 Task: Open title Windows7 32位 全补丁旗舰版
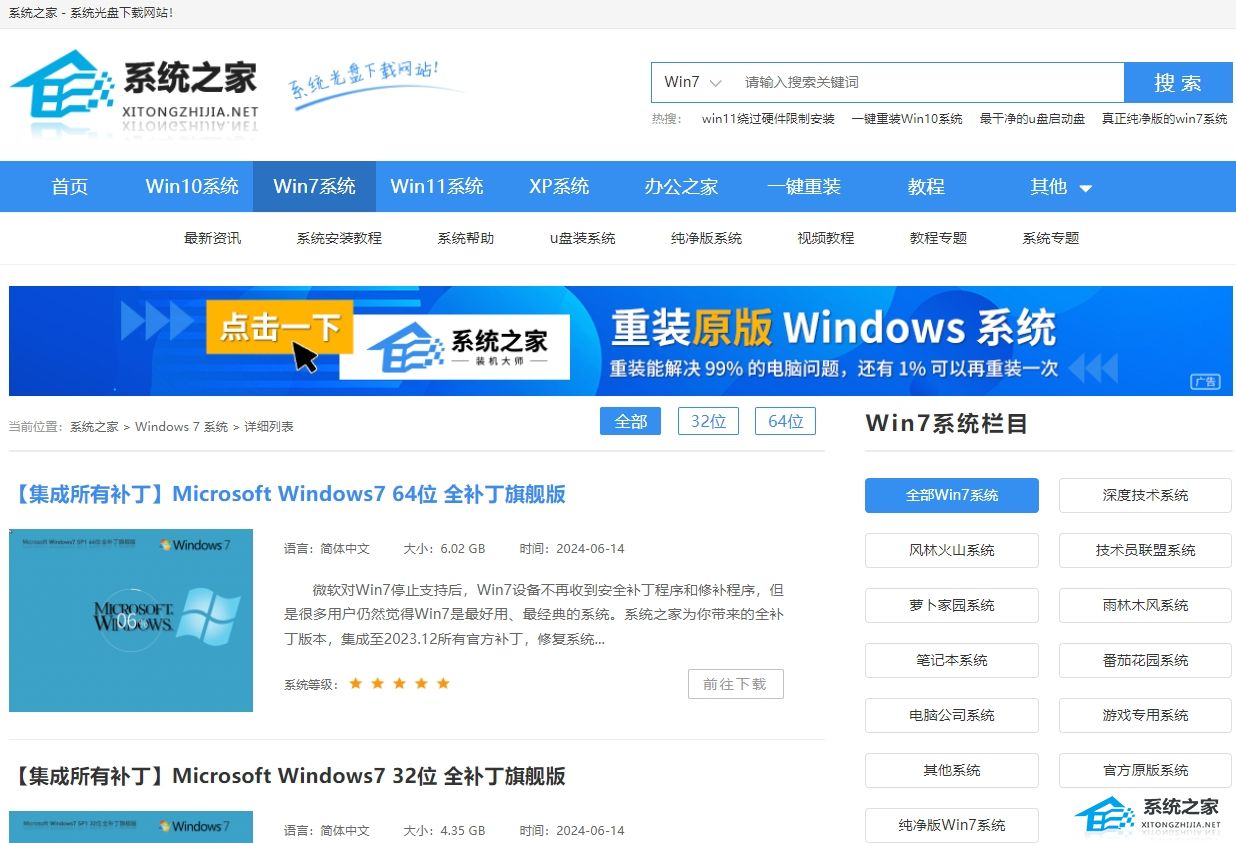click(x=288, y=775)
